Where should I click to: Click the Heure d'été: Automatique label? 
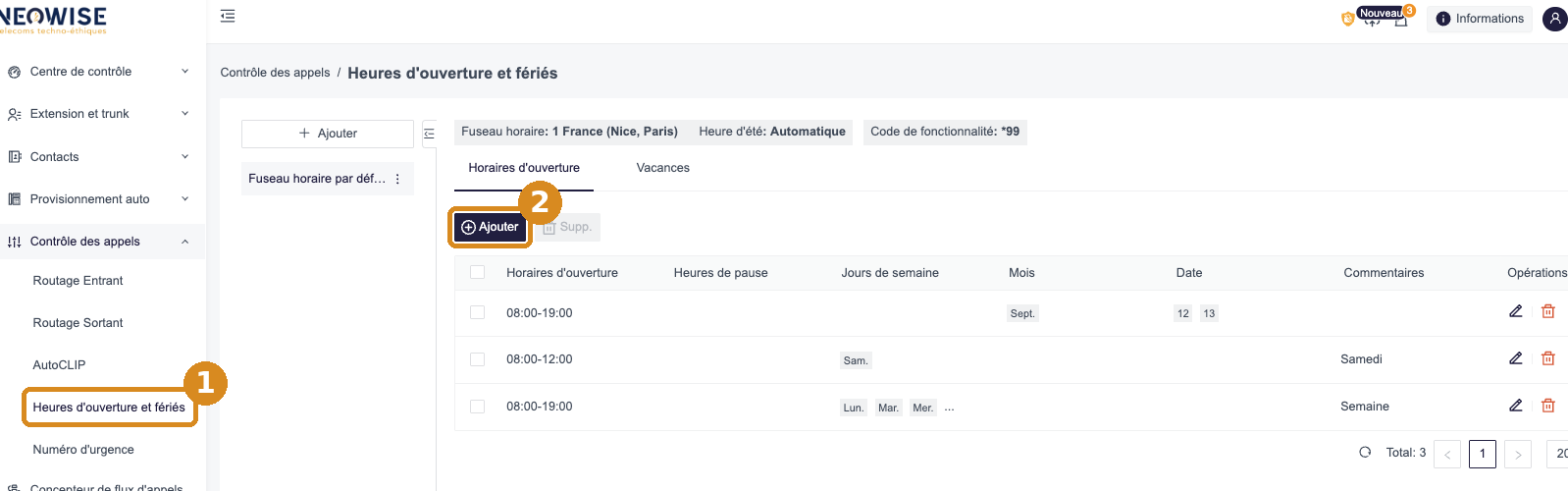[x=772, y=132]
